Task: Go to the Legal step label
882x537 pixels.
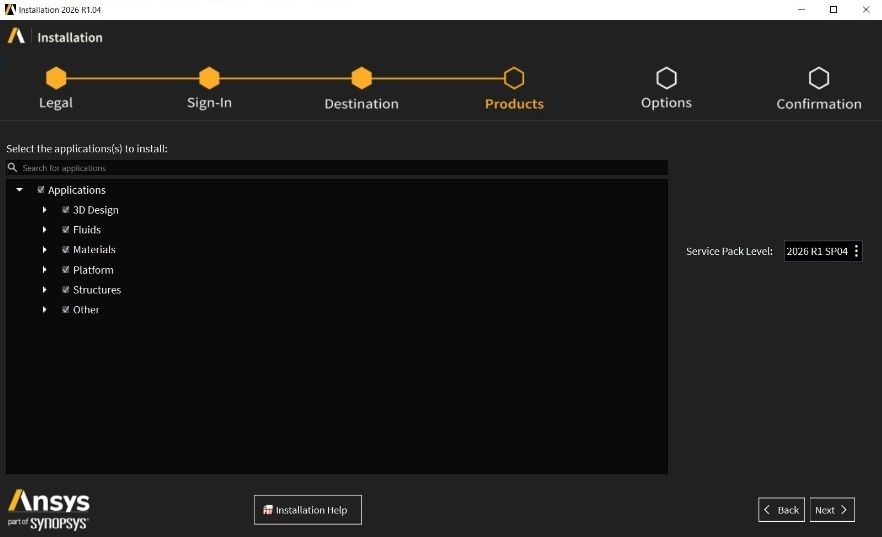Action: click(x=56, y=103)
